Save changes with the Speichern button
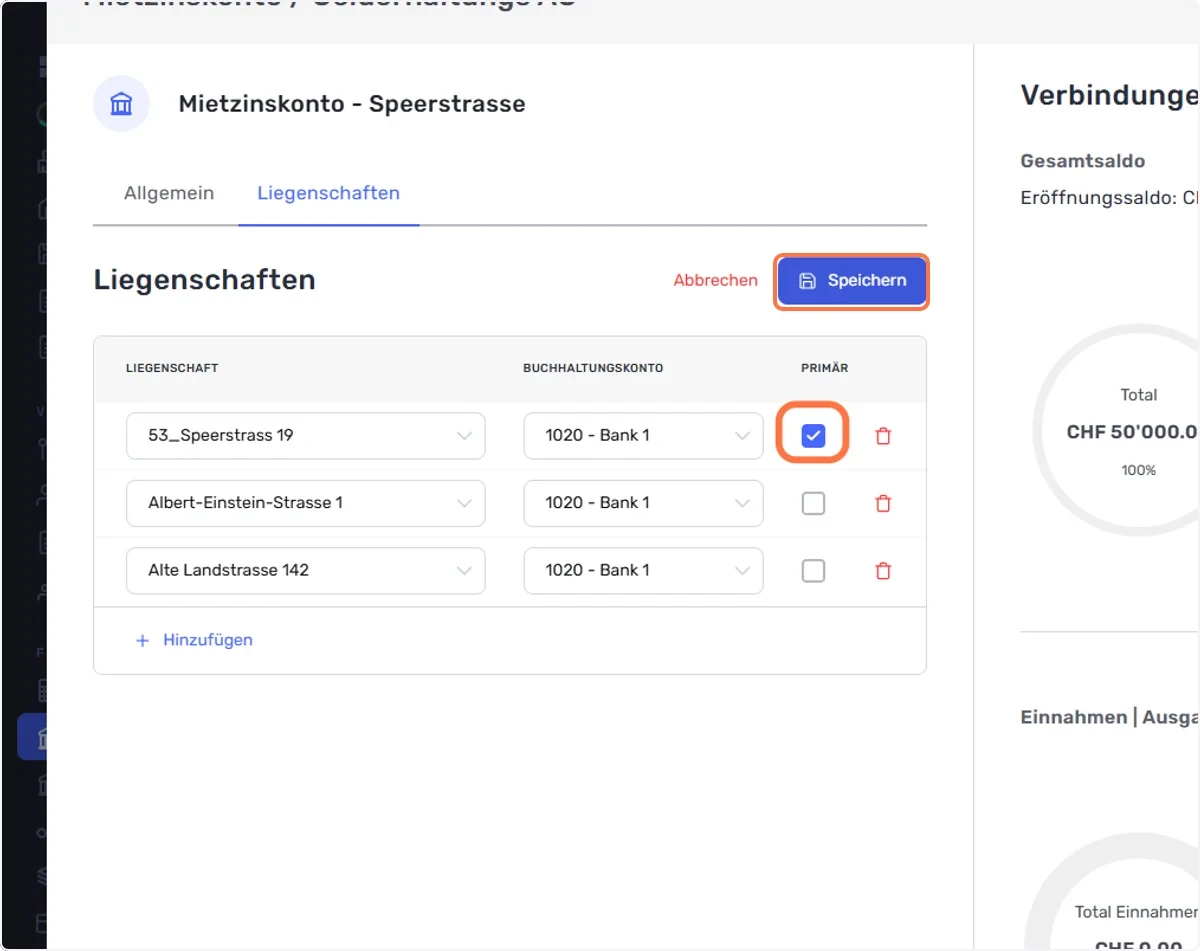 click(852, 281)
